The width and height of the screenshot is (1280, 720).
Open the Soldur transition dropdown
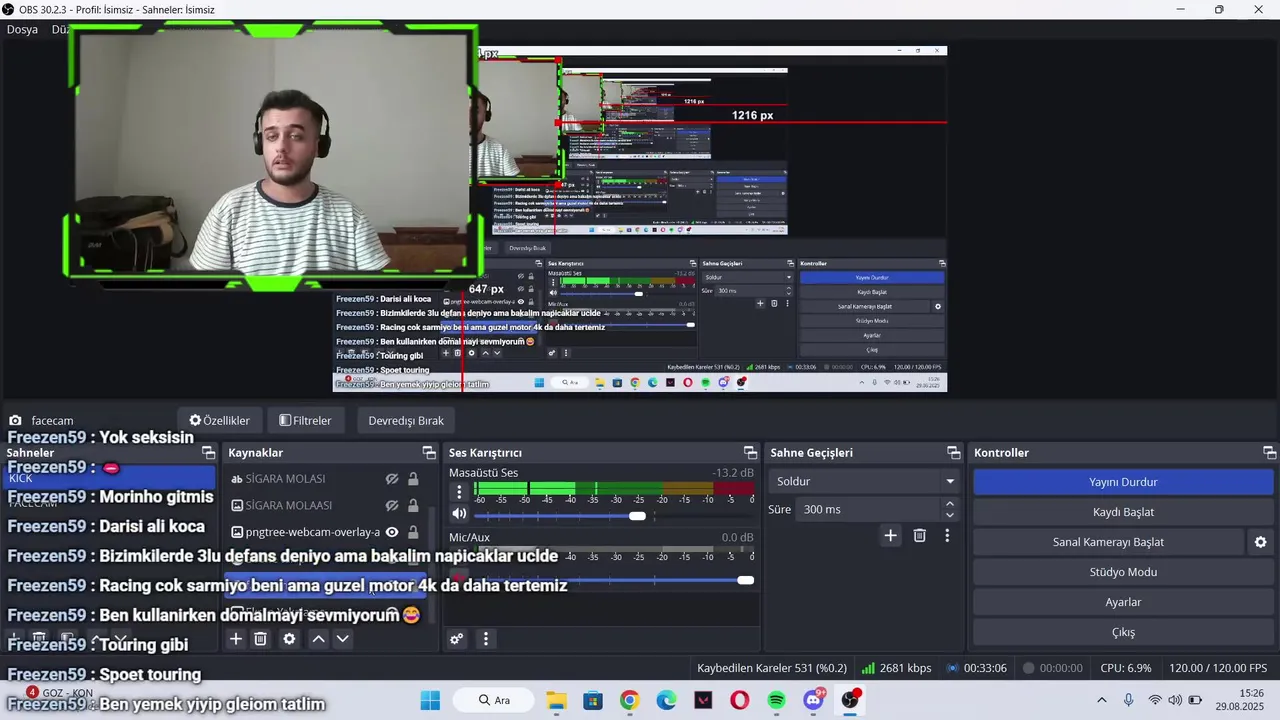coord(865,482)
